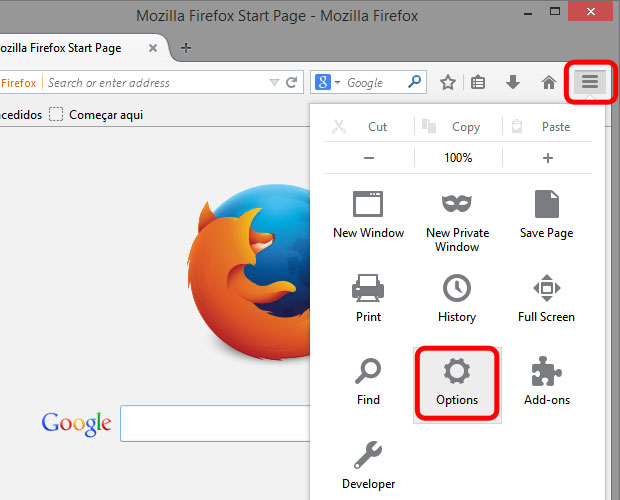The height and width of the screenshot is (500, 620).
Task: Click the search magnifier in Google box
Action: click(x=414, y=82)
